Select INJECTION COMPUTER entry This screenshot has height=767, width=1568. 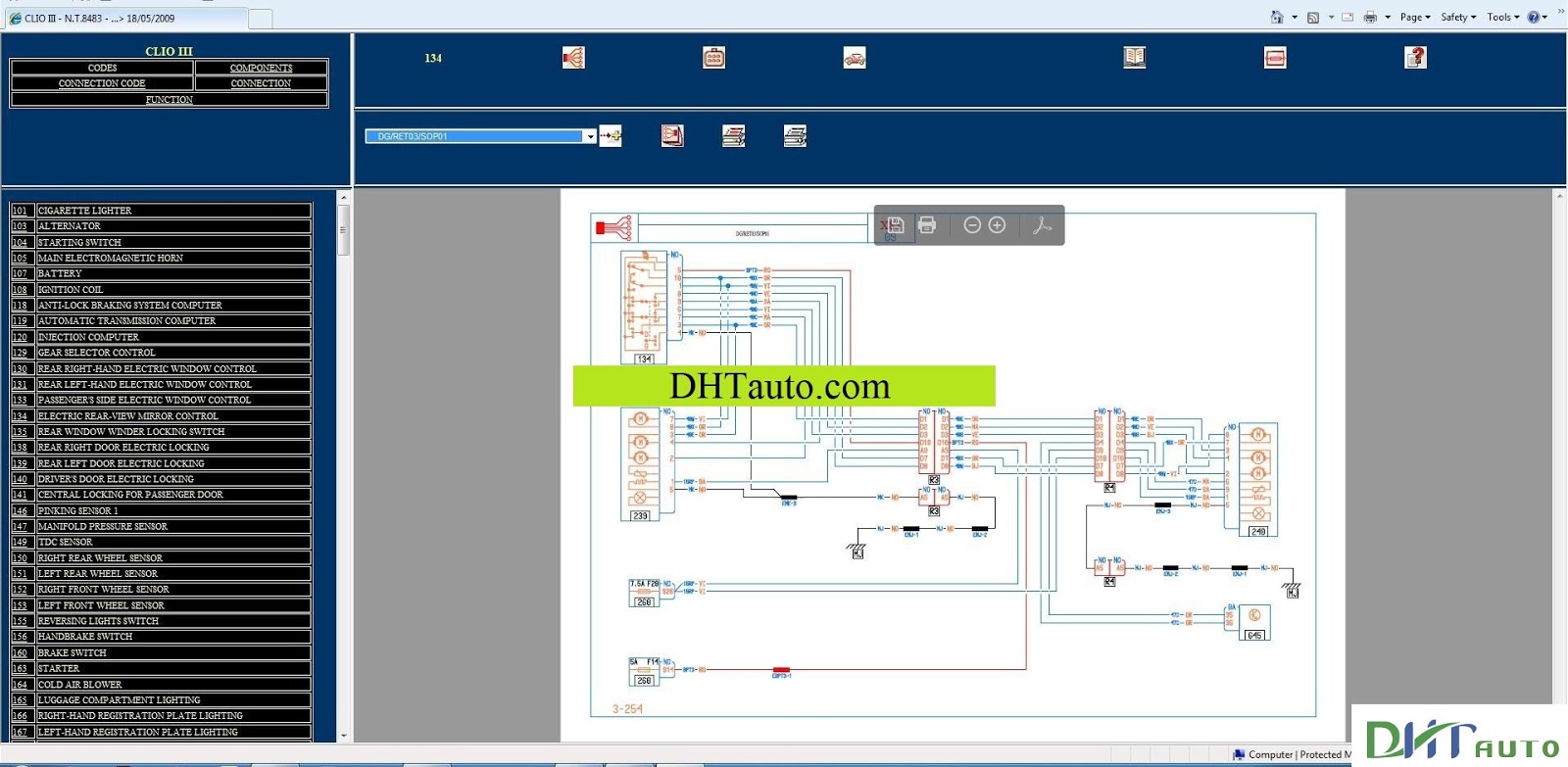(x=173, y=337)
